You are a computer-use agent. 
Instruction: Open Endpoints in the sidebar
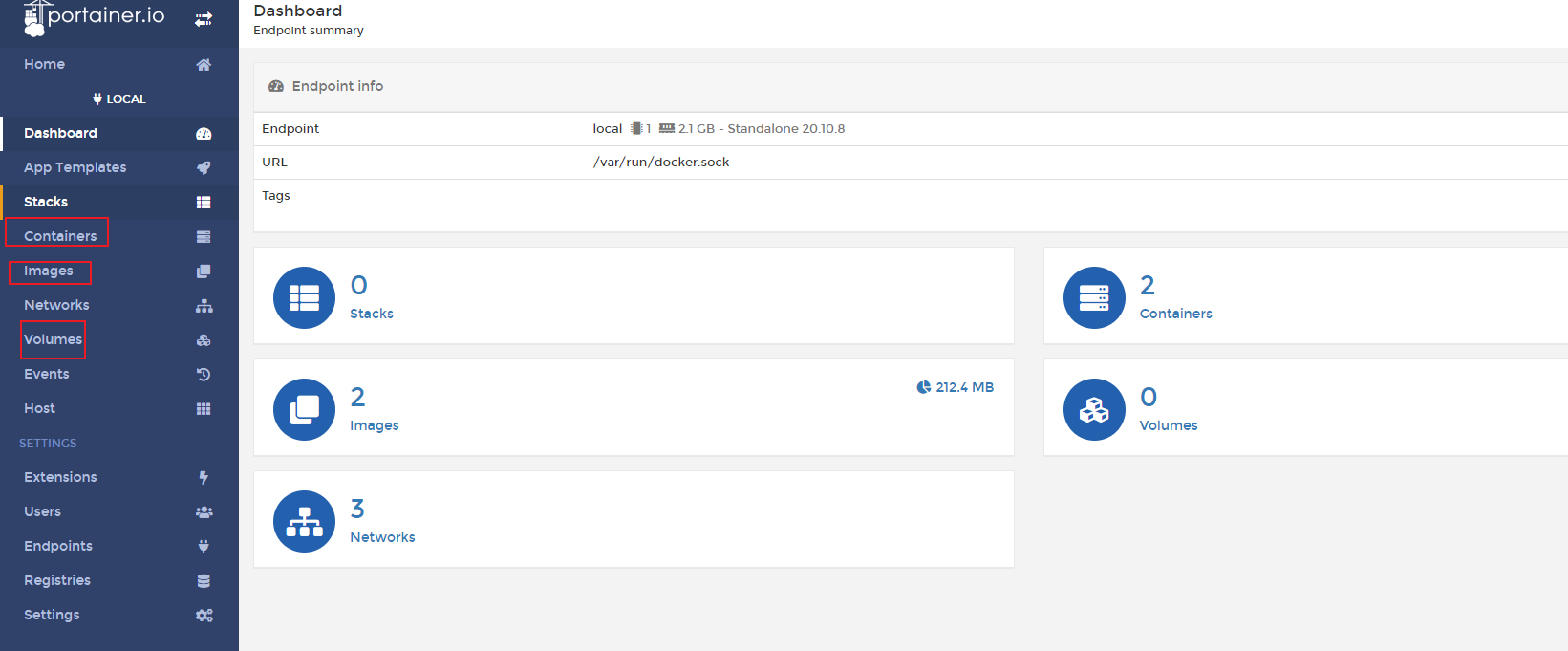point(58,546)
